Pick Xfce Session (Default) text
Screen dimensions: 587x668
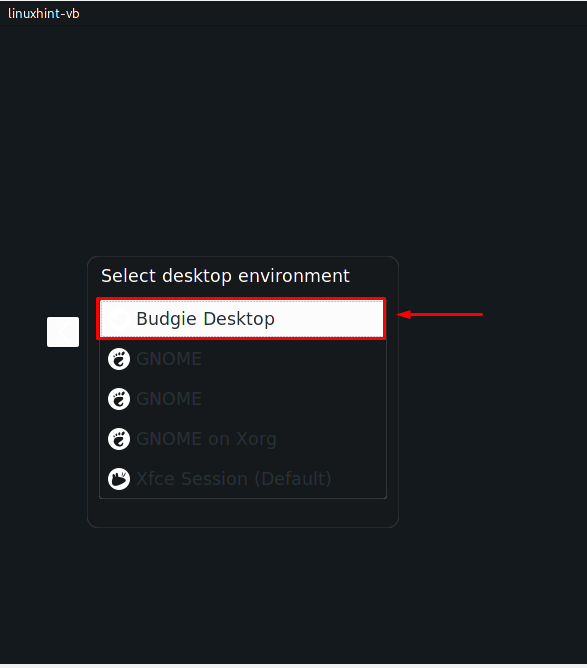point(233,479)
